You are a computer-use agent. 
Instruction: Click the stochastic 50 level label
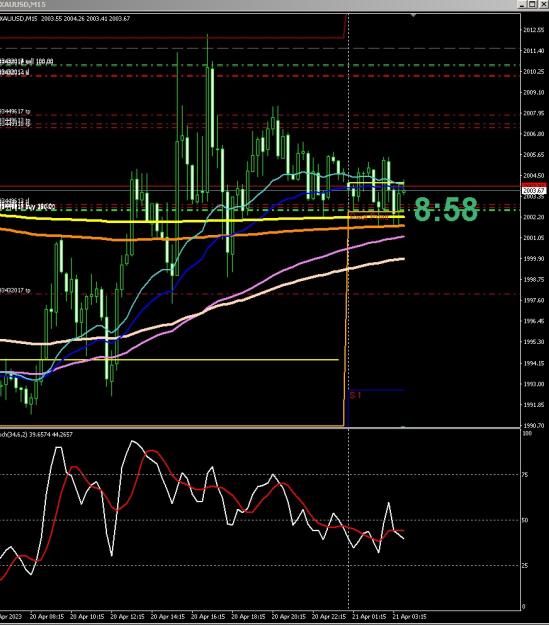(525, 520)
